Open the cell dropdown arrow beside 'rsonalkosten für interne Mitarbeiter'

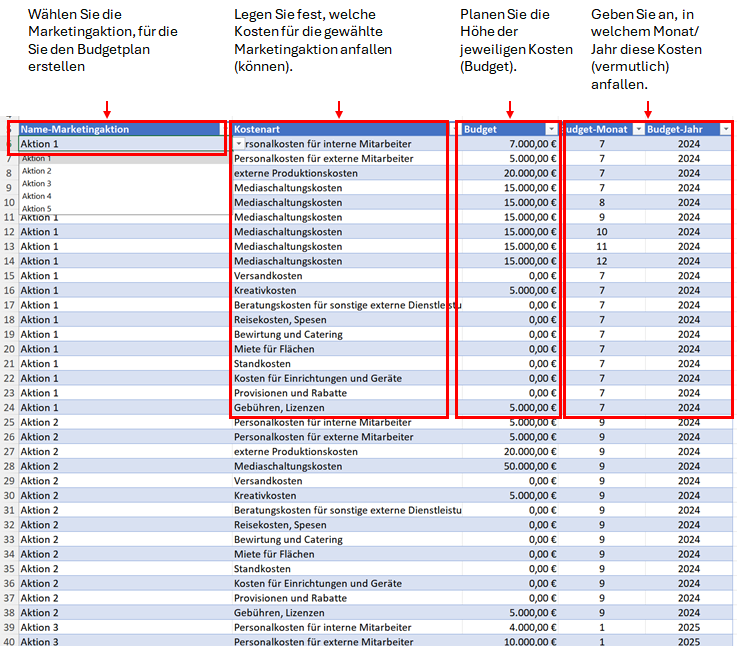click(x=239, y=144)
